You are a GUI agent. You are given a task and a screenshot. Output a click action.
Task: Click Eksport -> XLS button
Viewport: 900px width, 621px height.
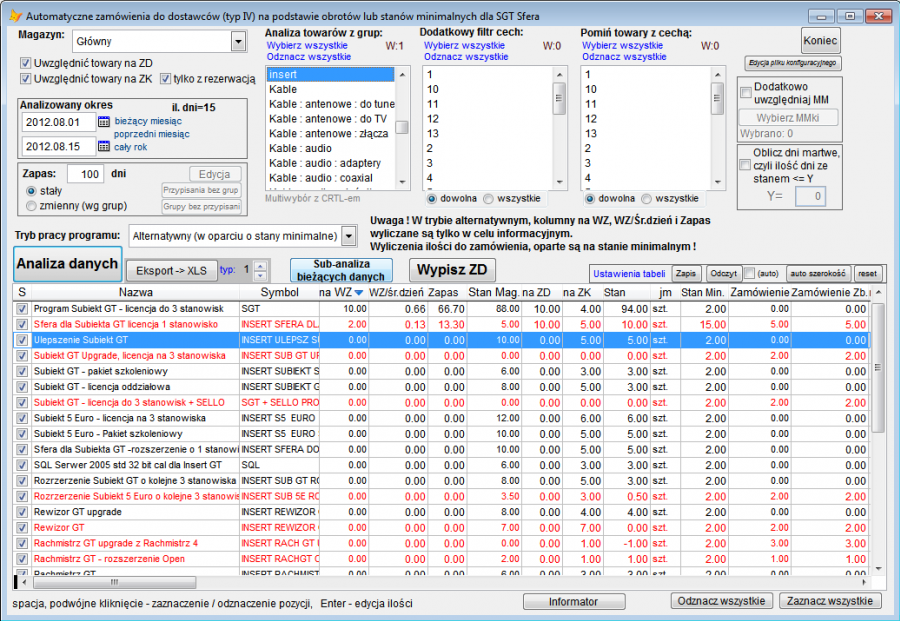pos(172,270)
